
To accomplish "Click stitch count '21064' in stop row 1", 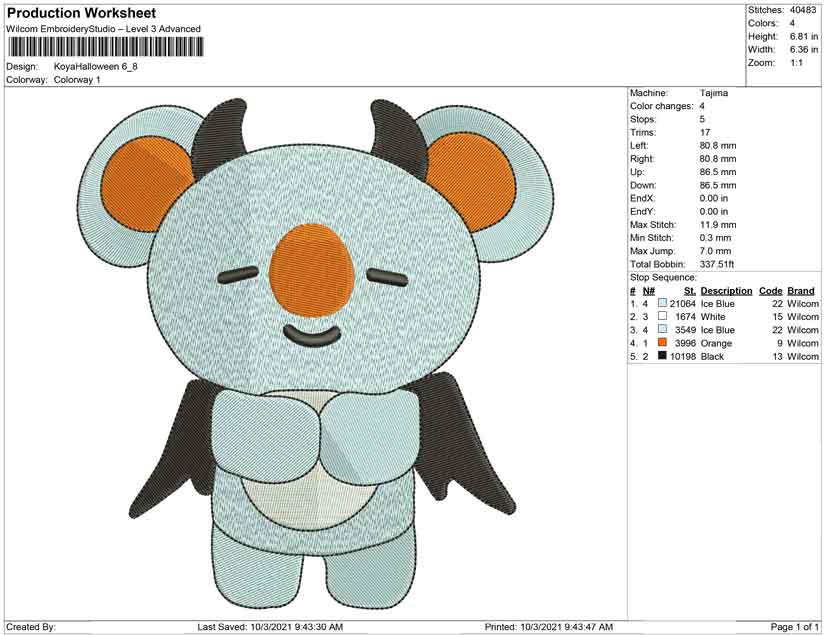I will pos(682,304).
